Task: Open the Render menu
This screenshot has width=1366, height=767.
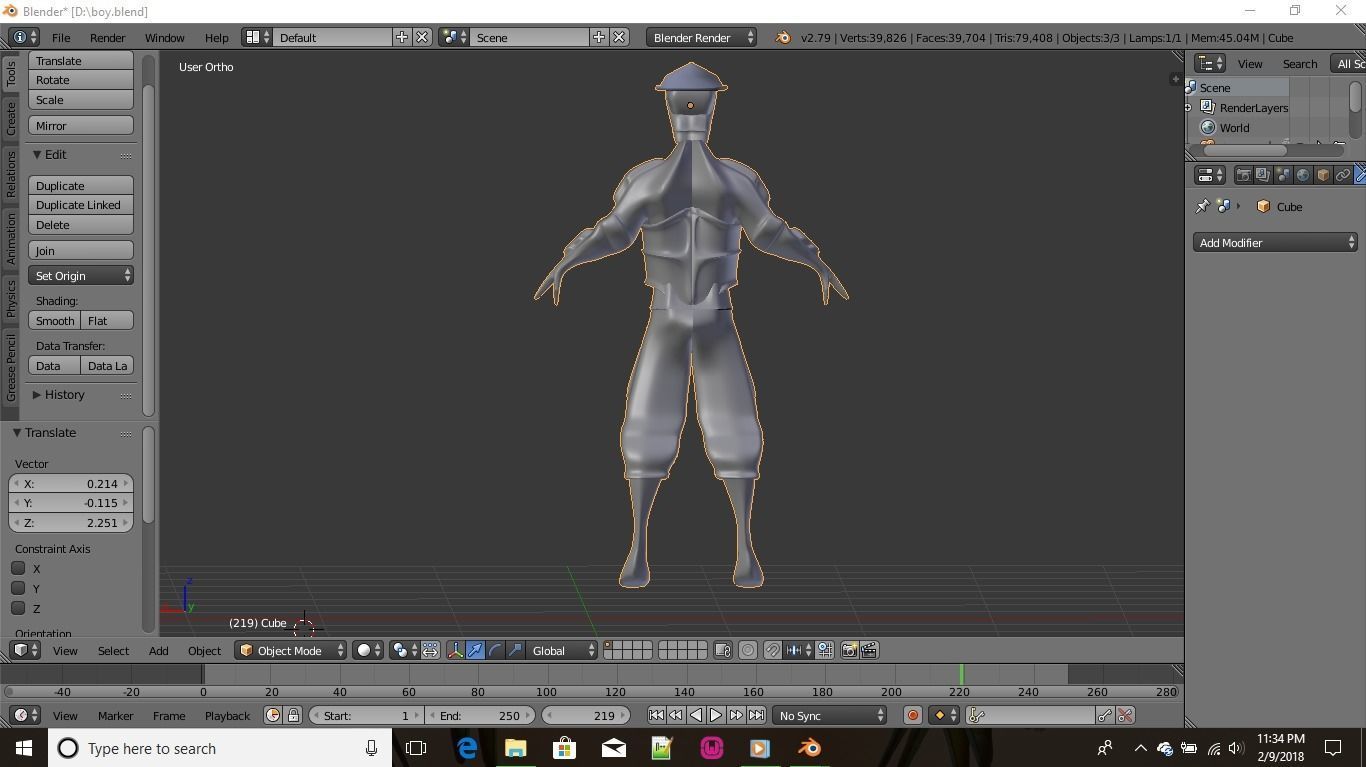Action: 107,38
